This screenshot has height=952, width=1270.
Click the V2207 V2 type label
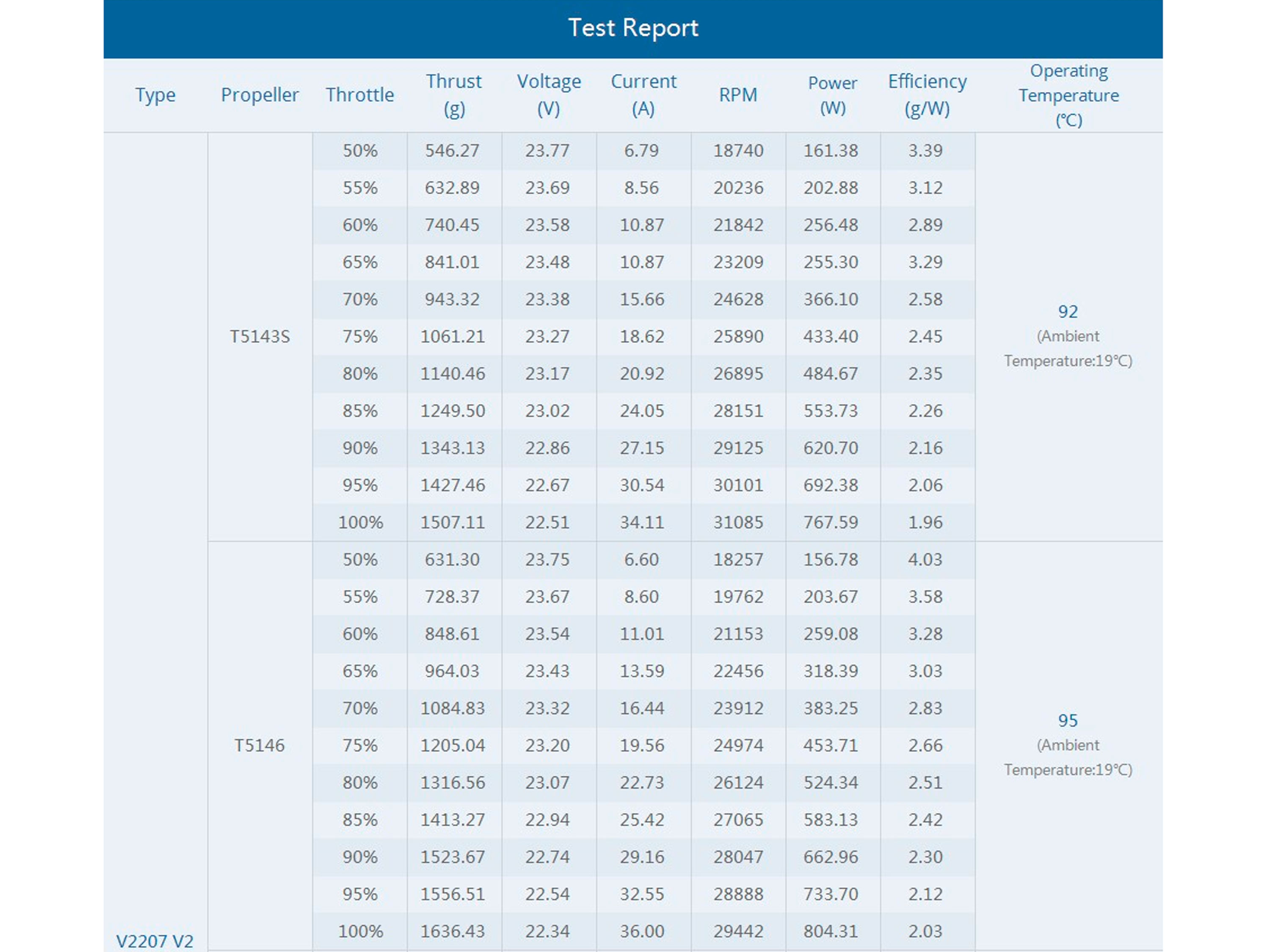pos(155,941)
